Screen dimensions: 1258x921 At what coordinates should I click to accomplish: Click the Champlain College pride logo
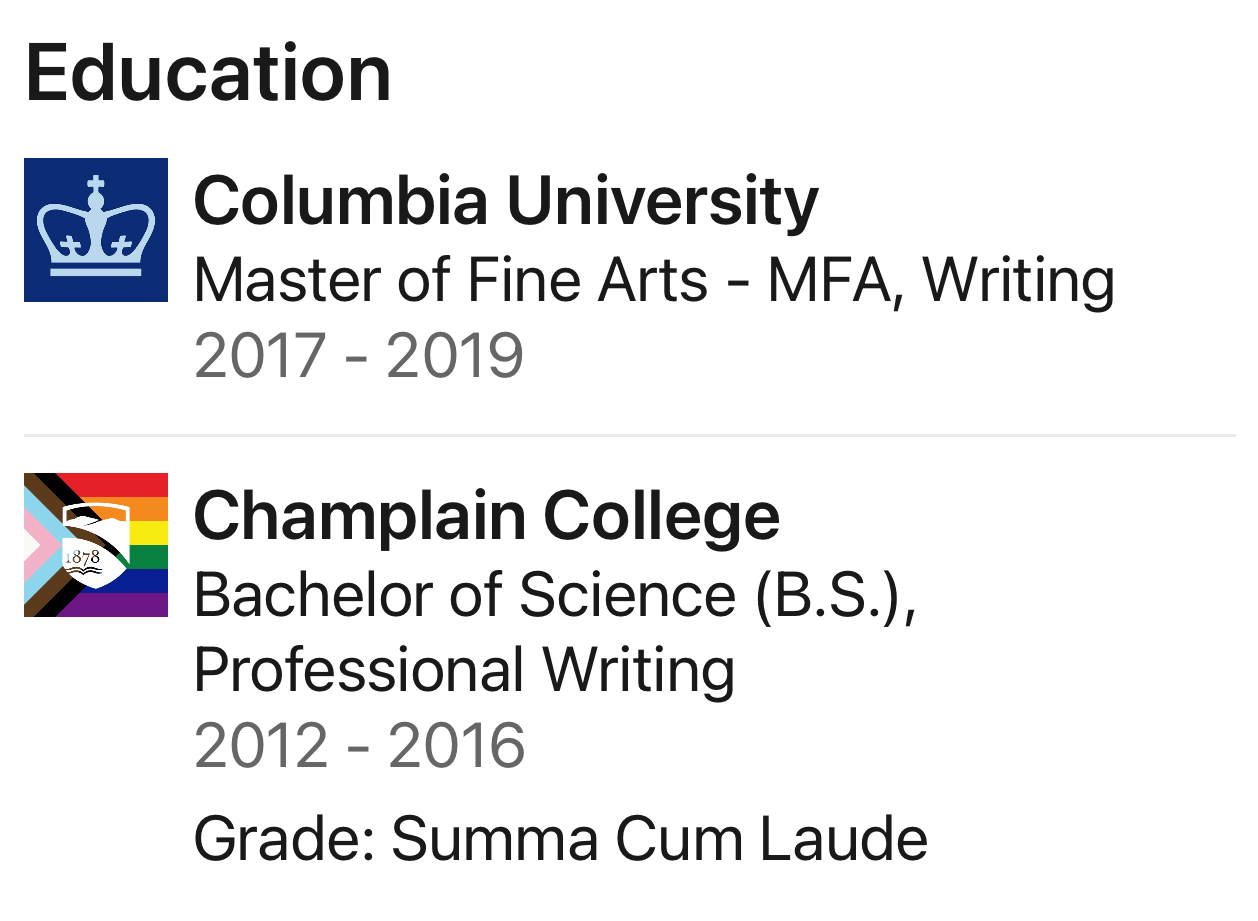(x=96, y=545)
